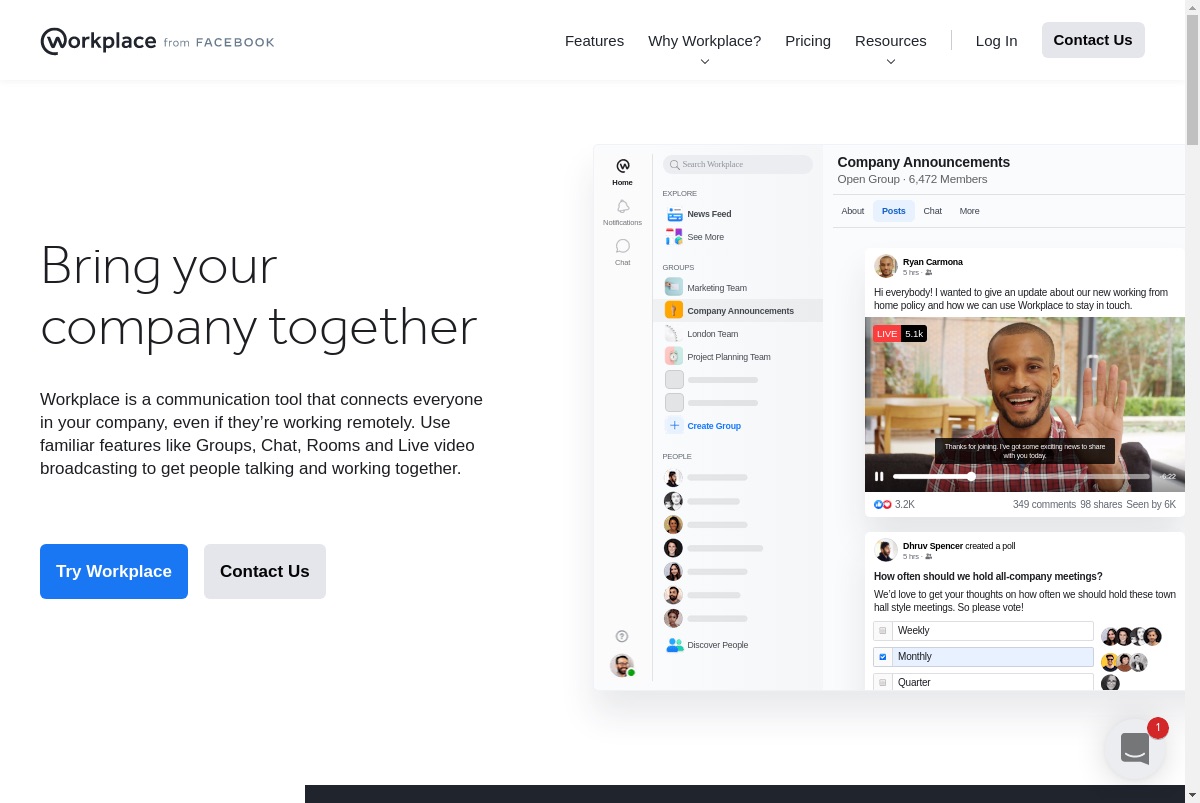
Task: Click the London Team label
Action: click(x=713, y=334)
